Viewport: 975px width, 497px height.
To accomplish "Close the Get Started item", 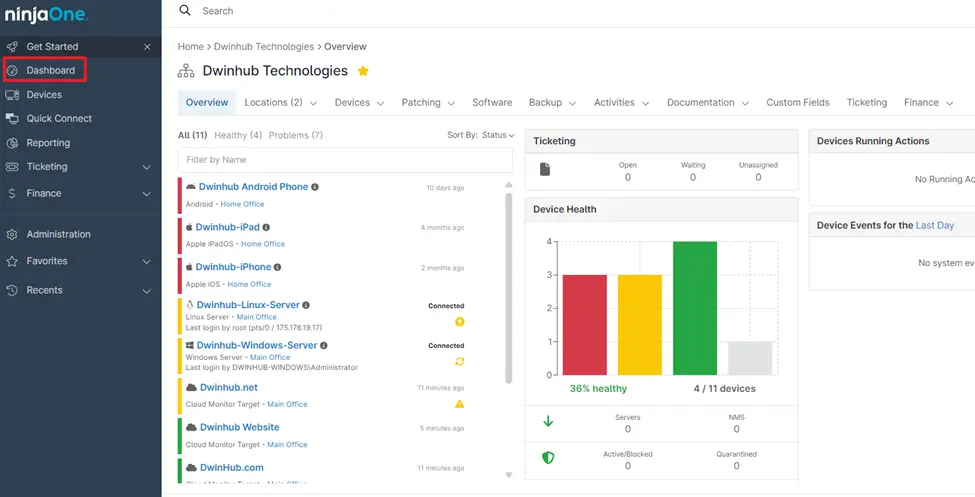I will [147, 47].
